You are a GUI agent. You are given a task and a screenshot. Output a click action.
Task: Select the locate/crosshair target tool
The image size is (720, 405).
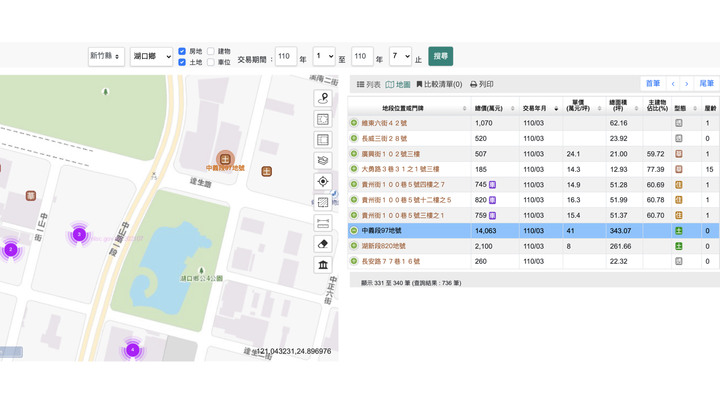[323, 182]
